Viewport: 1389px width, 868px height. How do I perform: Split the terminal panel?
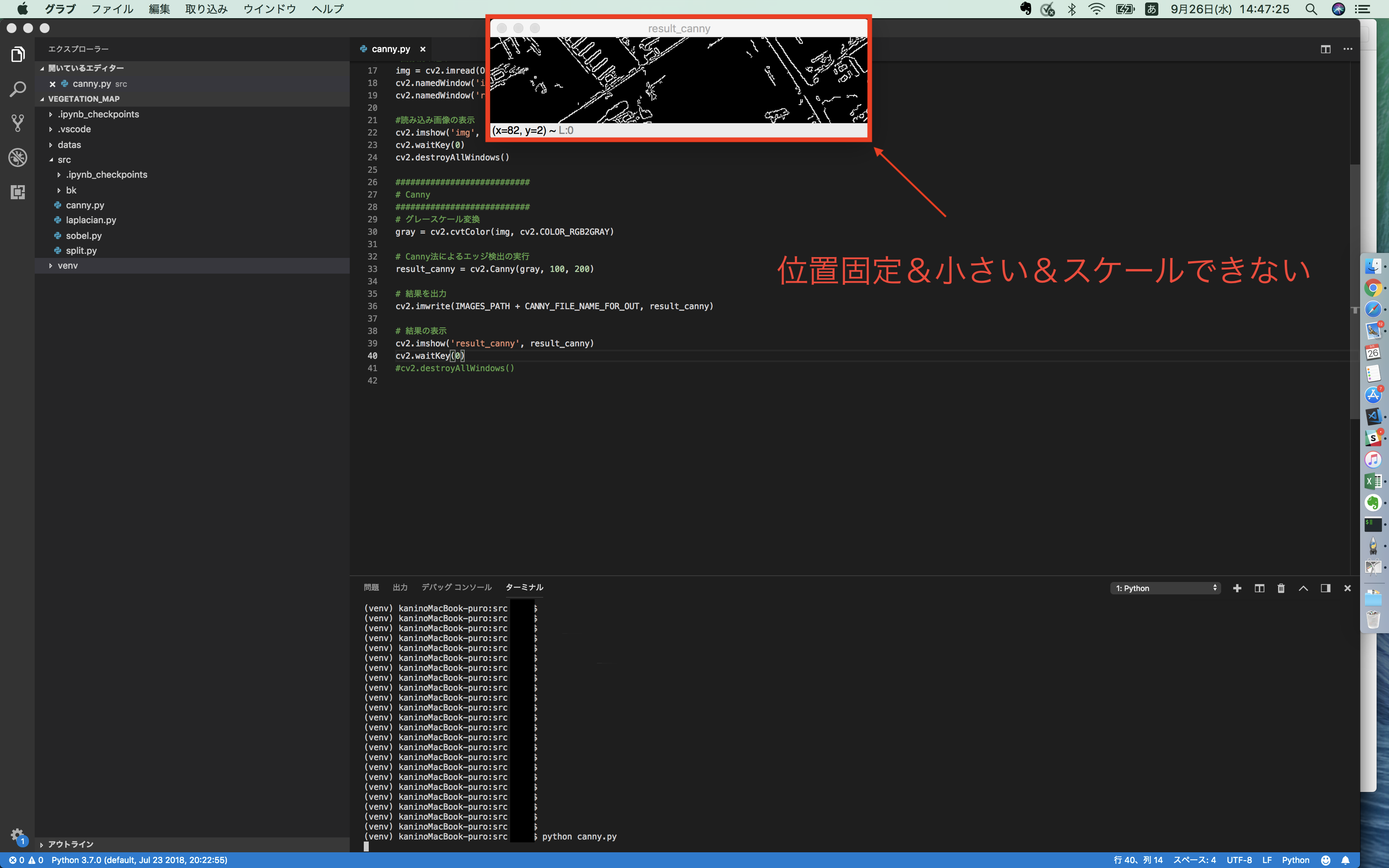(x=1259, y=588)
